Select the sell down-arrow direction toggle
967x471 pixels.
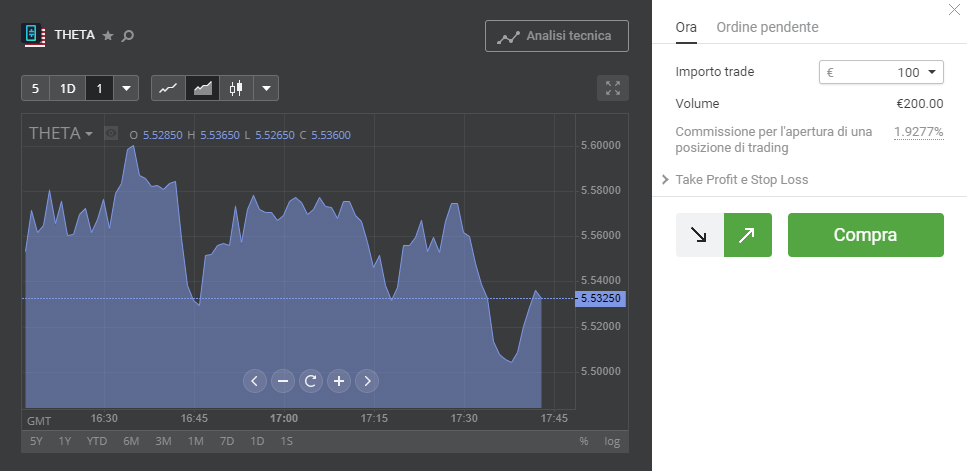699,235
